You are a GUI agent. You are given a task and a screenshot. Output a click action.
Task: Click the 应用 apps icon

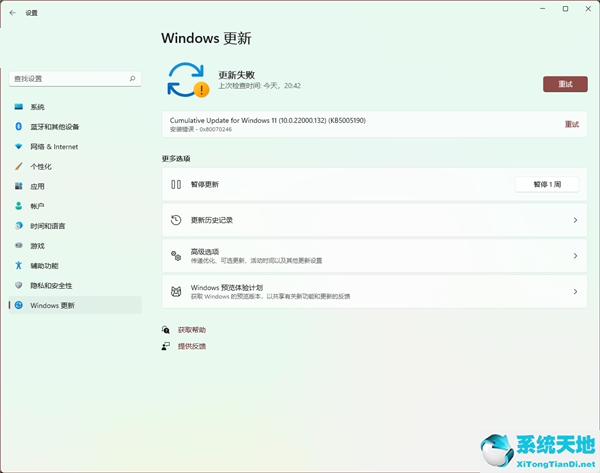[x=19, y=186]
